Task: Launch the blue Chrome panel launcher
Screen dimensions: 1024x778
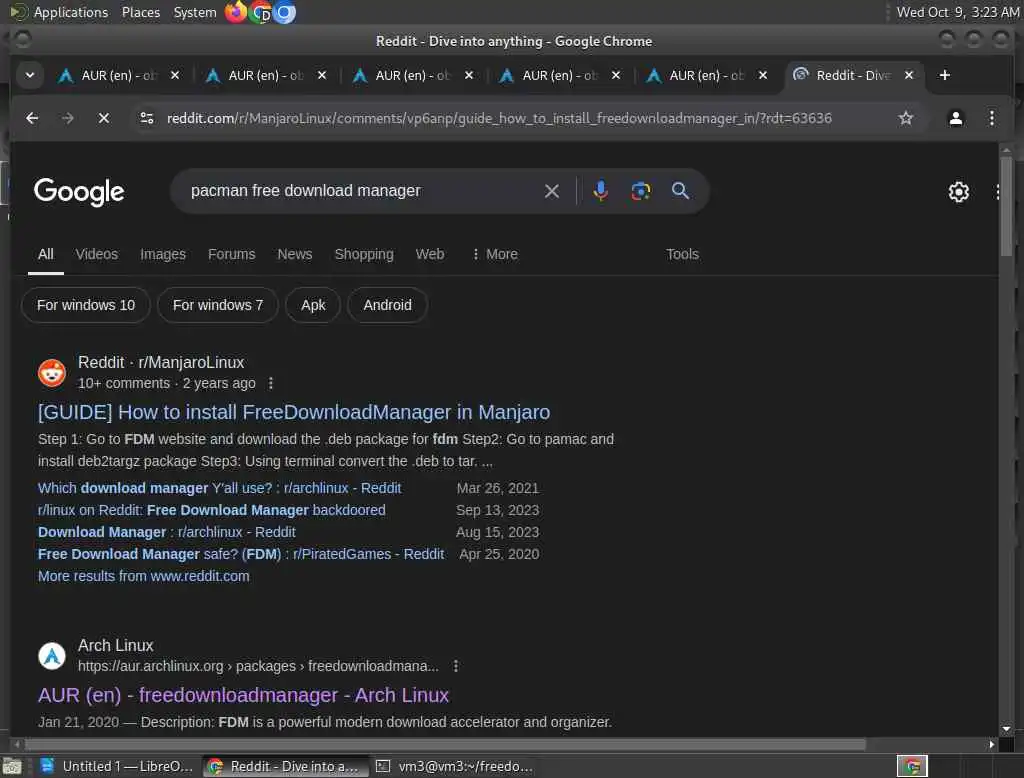Action: (x=284, y=12)
